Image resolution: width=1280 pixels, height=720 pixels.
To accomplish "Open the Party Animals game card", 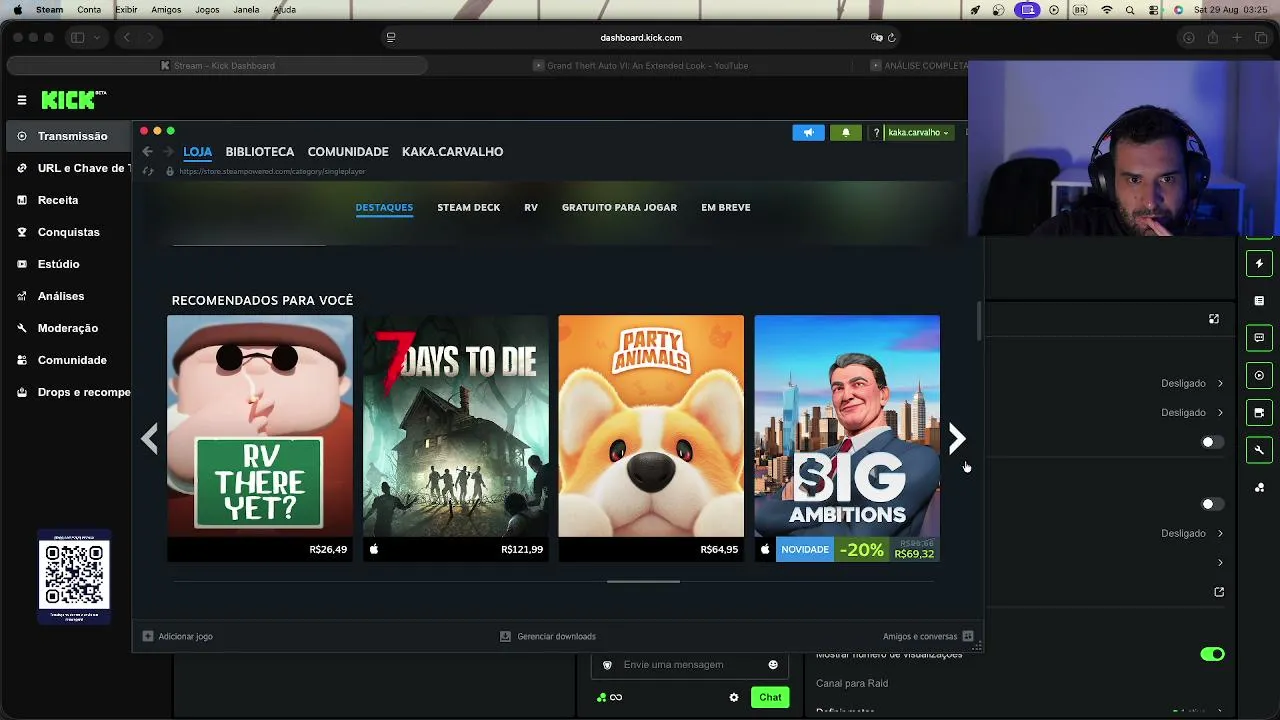I will (x=651, y=438).
